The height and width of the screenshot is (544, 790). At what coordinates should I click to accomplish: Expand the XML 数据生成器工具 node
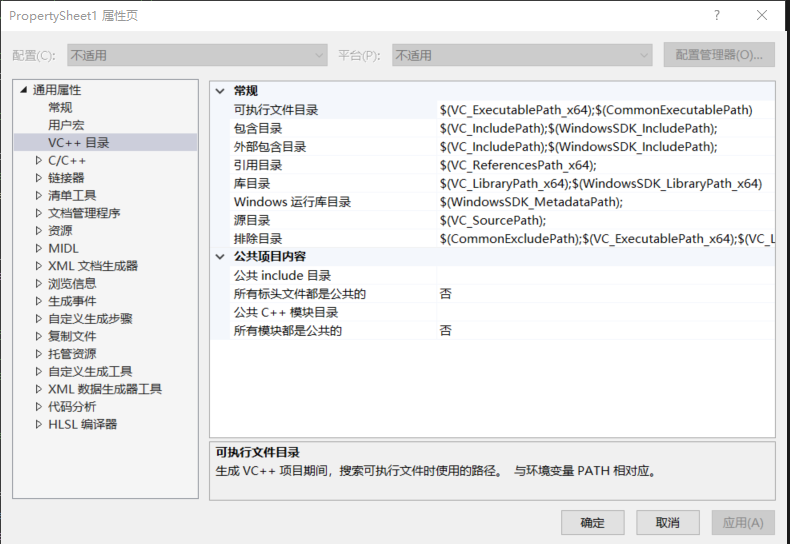click(x=39, y=389)
